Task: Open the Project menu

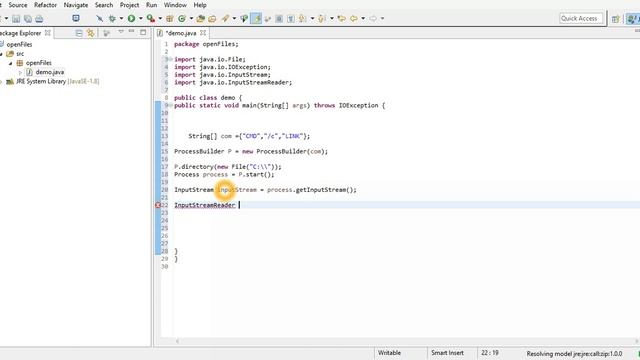Action: click(x=129, y=5)
